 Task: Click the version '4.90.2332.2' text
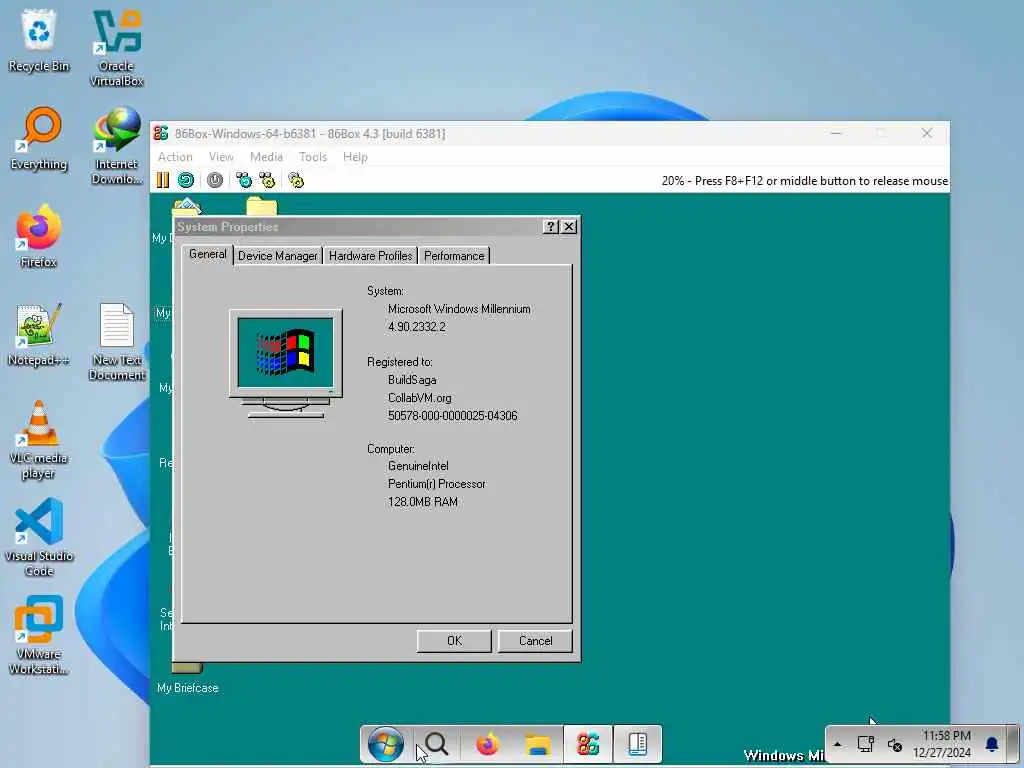pyautogui.click(x=417, y=327)
